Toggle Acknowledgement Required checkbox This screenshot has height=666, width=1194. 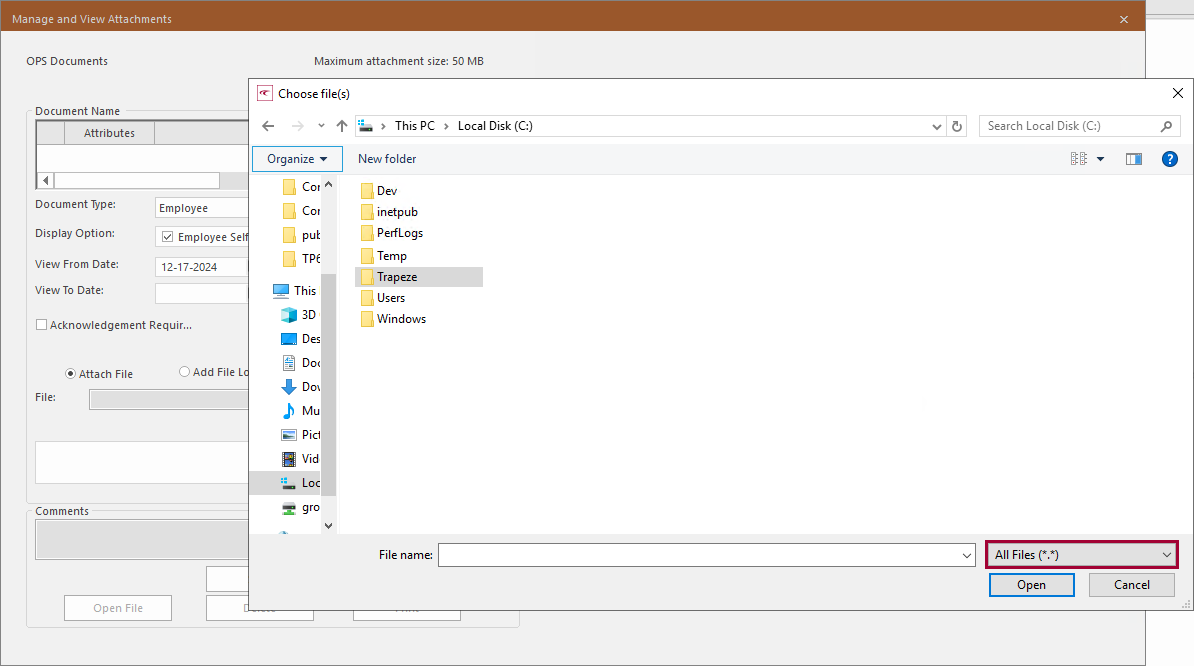[x=41, y=325]
